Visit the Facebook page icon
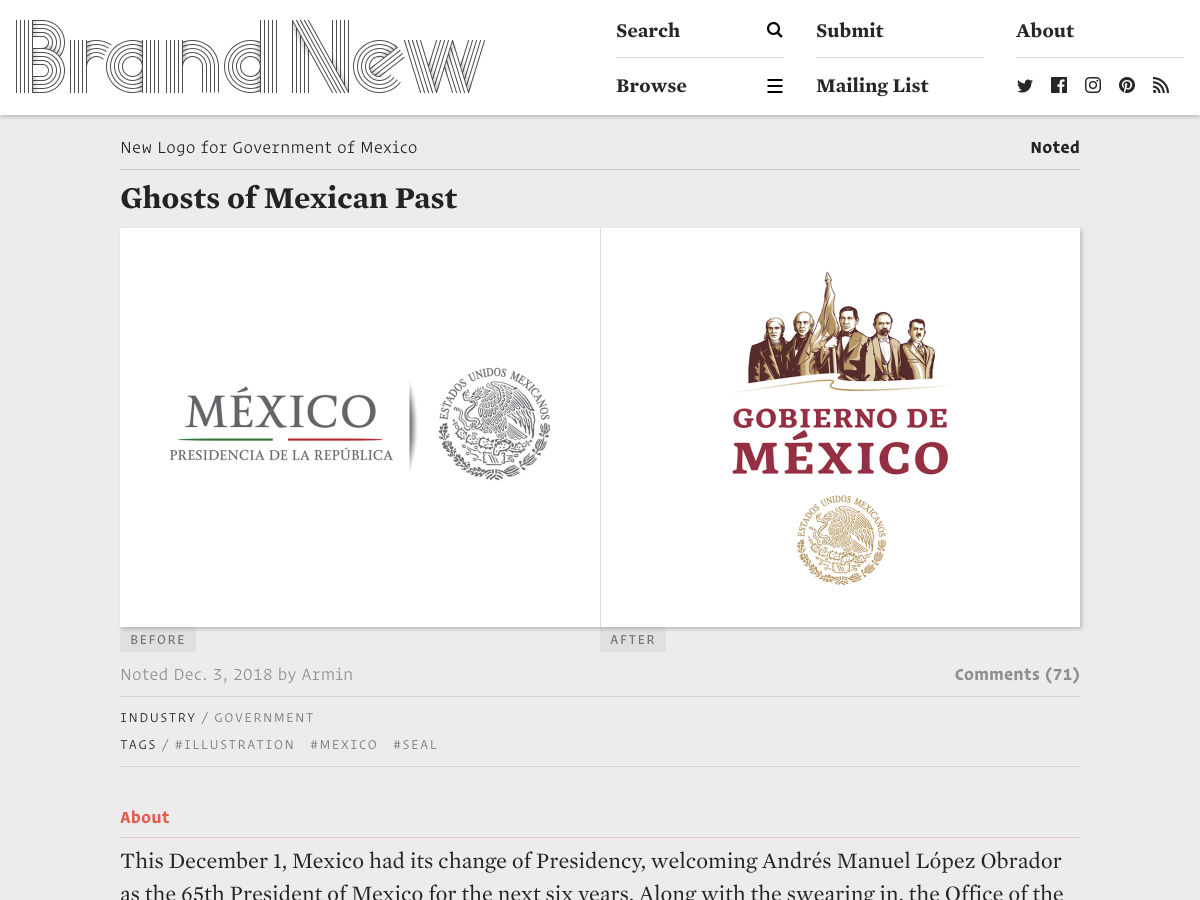Viewport: 1200px width, 900px height. click(1059, 85)
